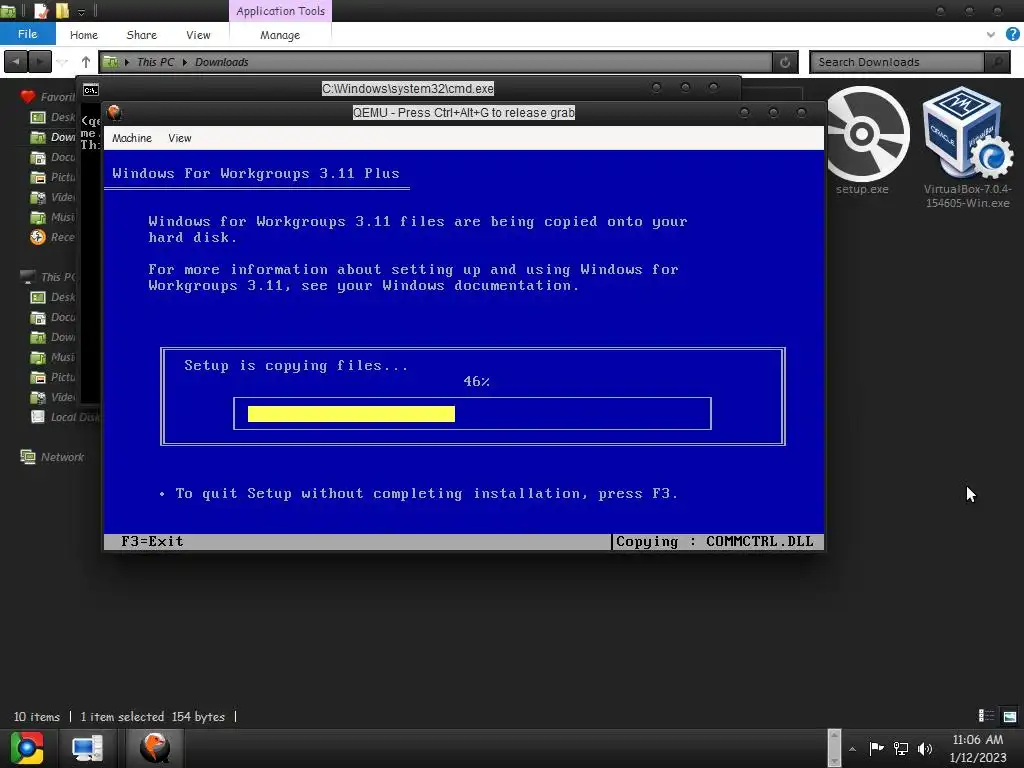Open the recent locations dropdown arrow
Image resolution: width=1024 pixels, height=768 pixels.
click(x=63, y=62)
